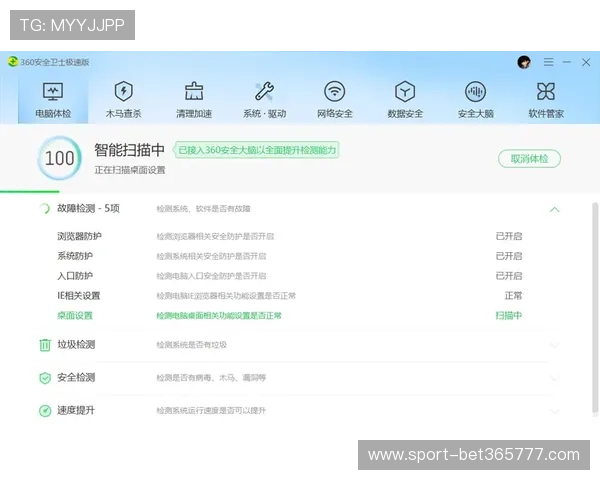Click 已开启 status of 系统防护
Screen dimensions: 600x480
pyautogui.click(x=509, y=256)
